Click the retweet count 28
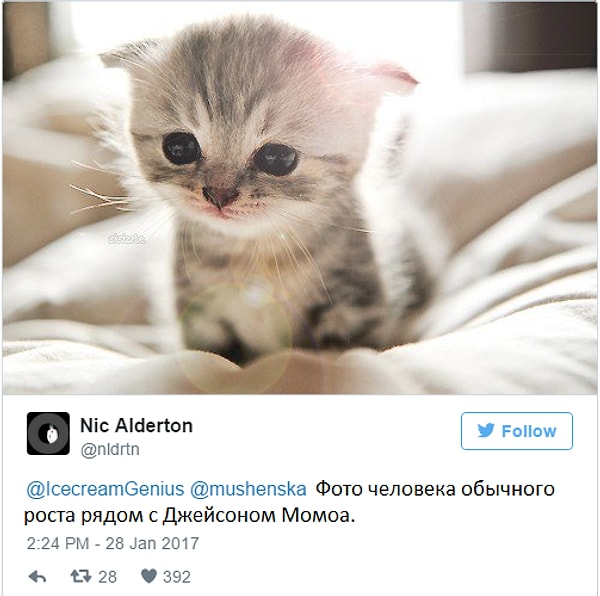The height and width of the screenshot is (596, 600). 108,577
